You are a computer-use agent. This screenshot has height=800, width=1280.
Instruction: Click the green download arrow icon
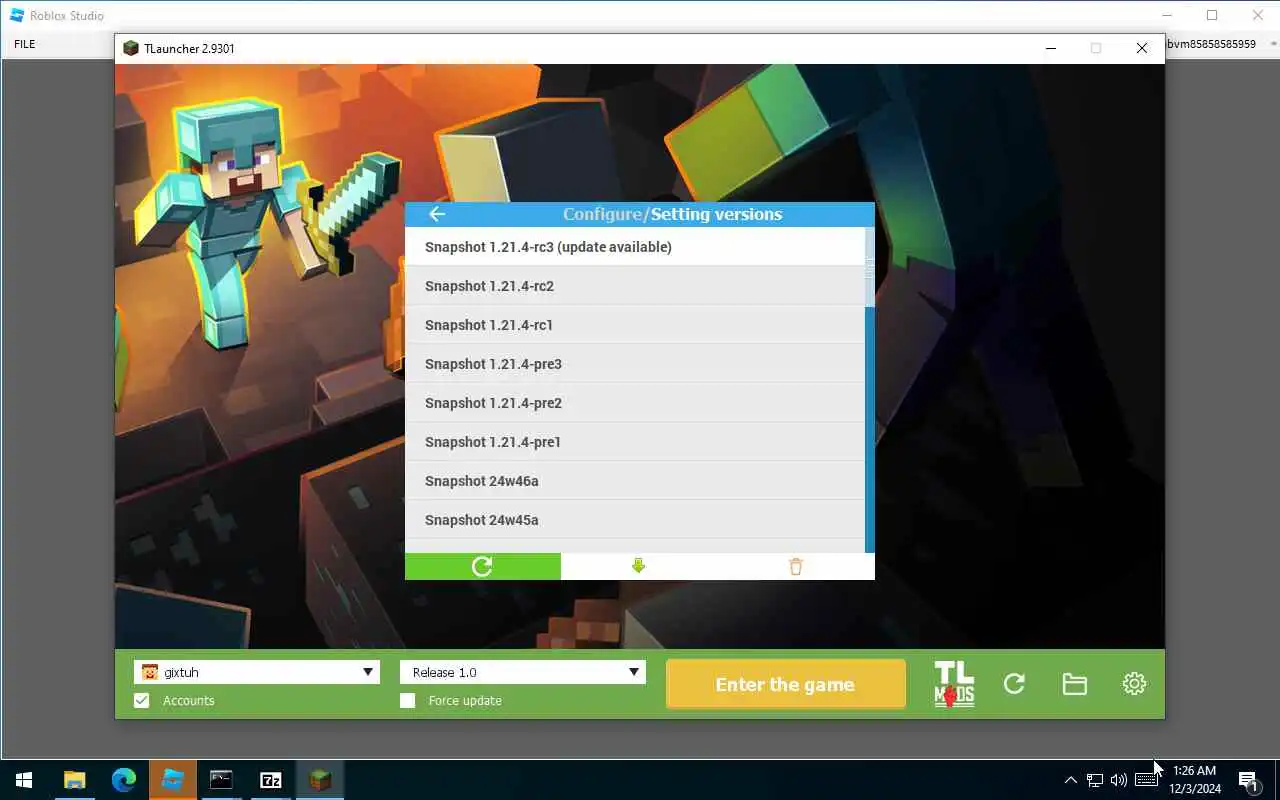coord(639,566)
